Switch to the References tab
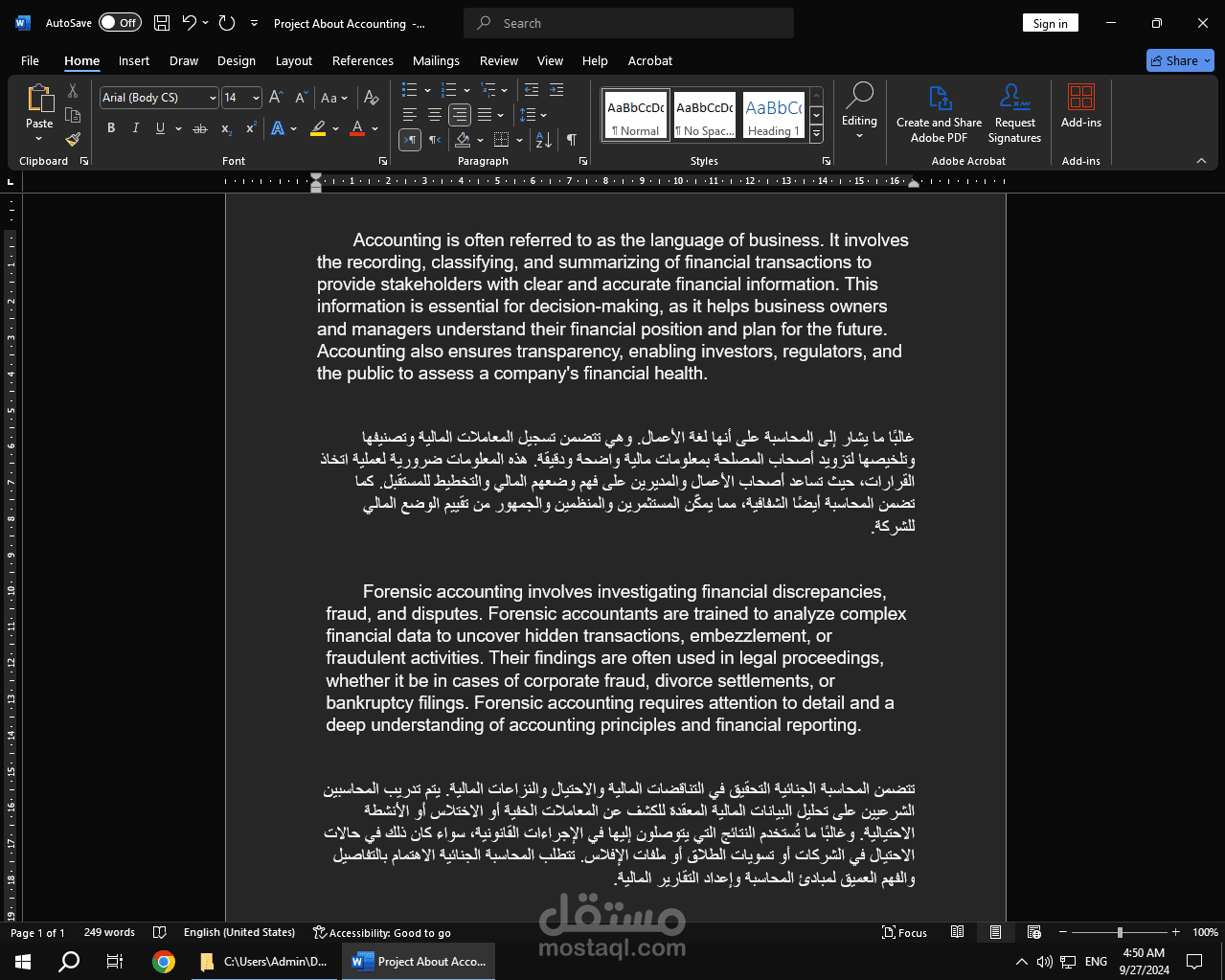Viewport: 1225px width, 980px height. 363,60
